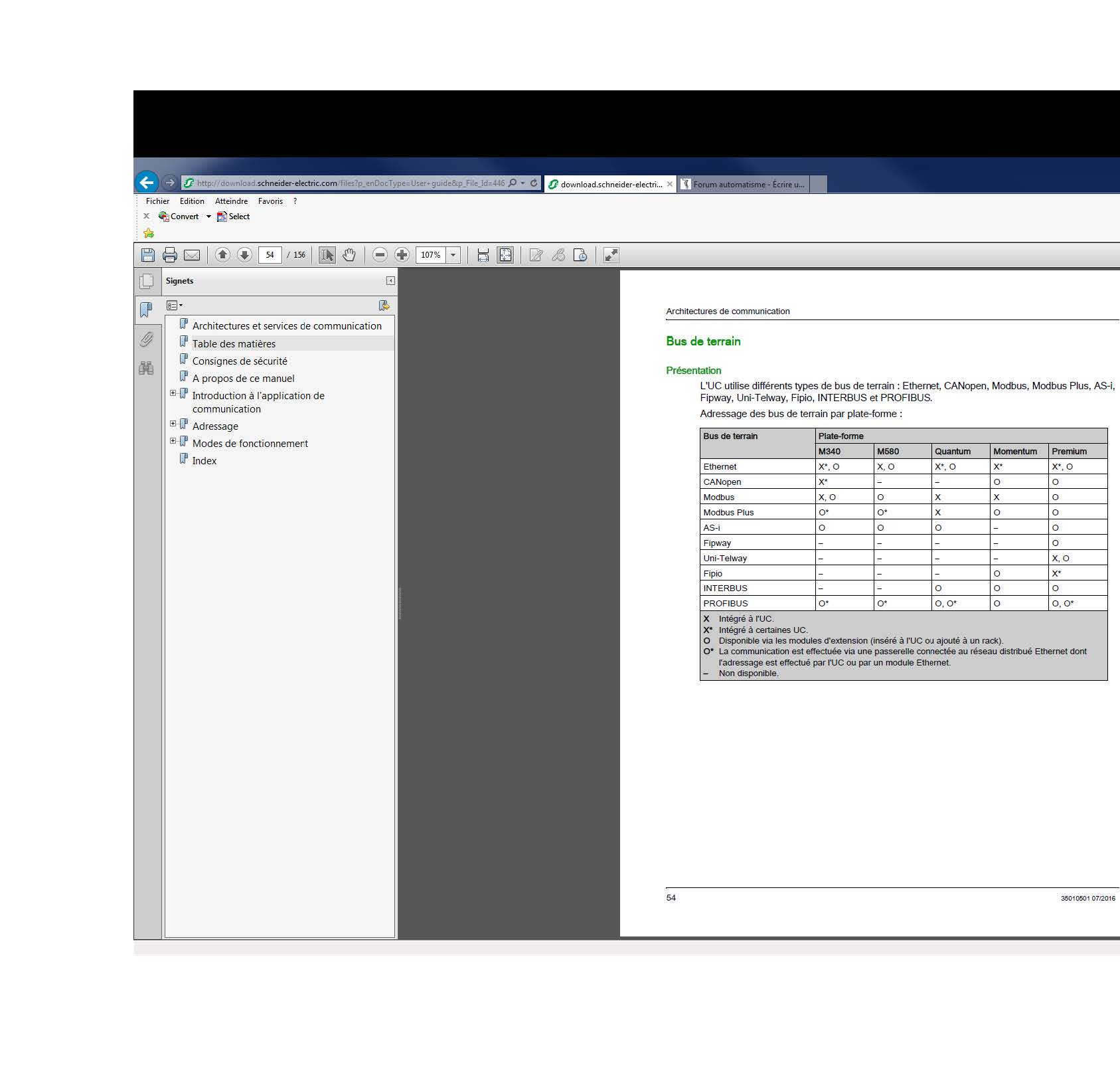
Task: Switch to Forum automatisme browser tab
Action: click(x=748, y=185)
